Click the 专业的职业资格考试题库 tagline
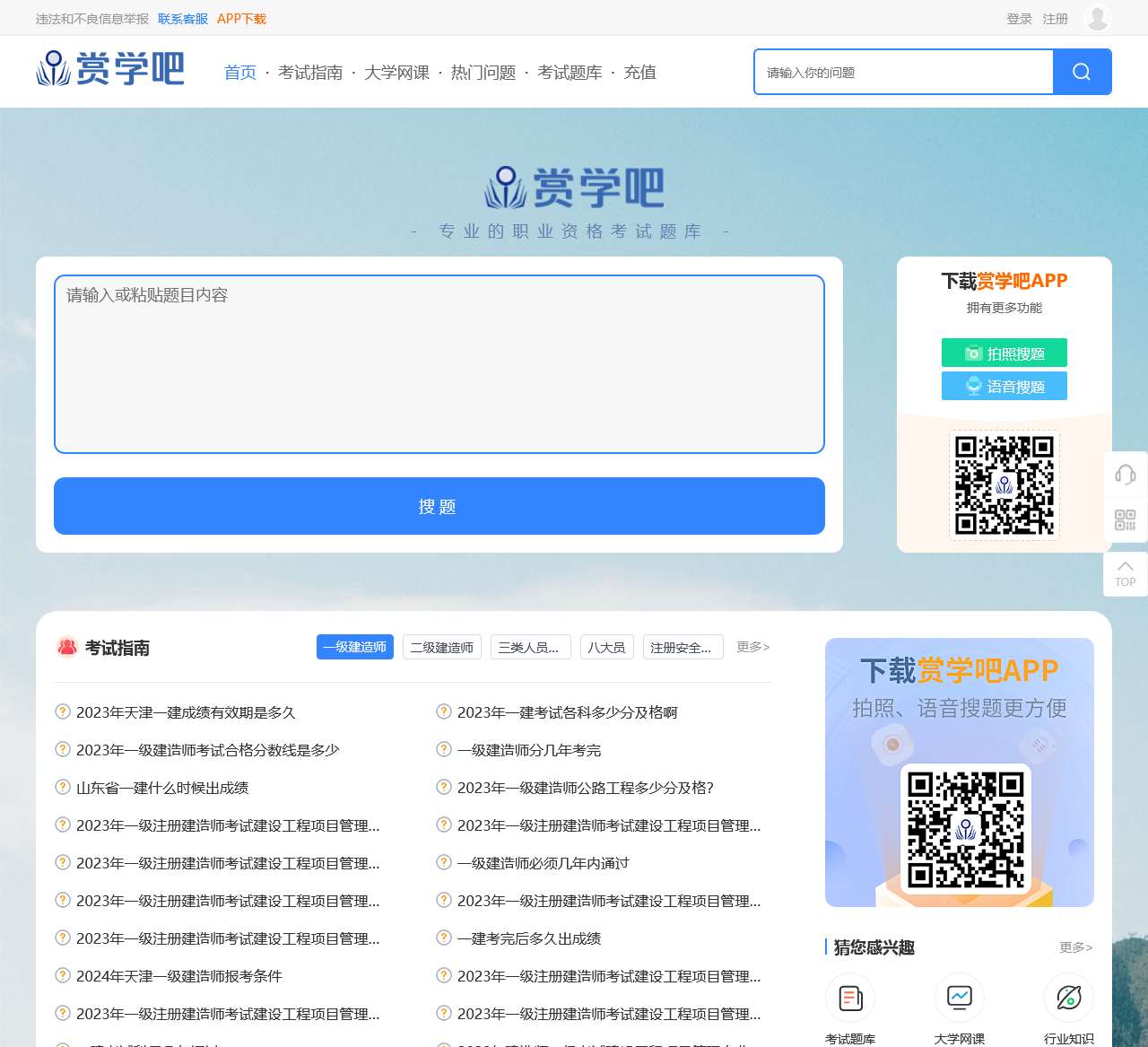 [570, 231]
